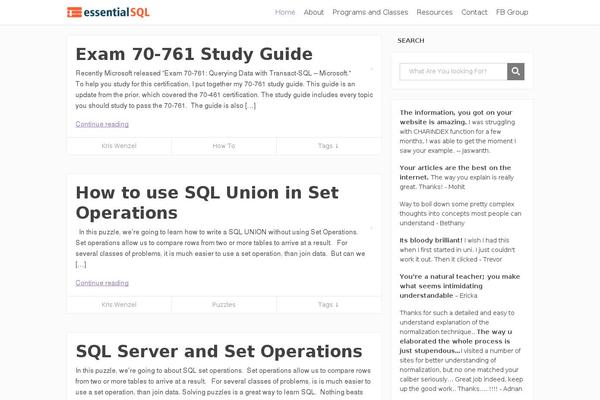Open the Home menu item

point(285,12)
